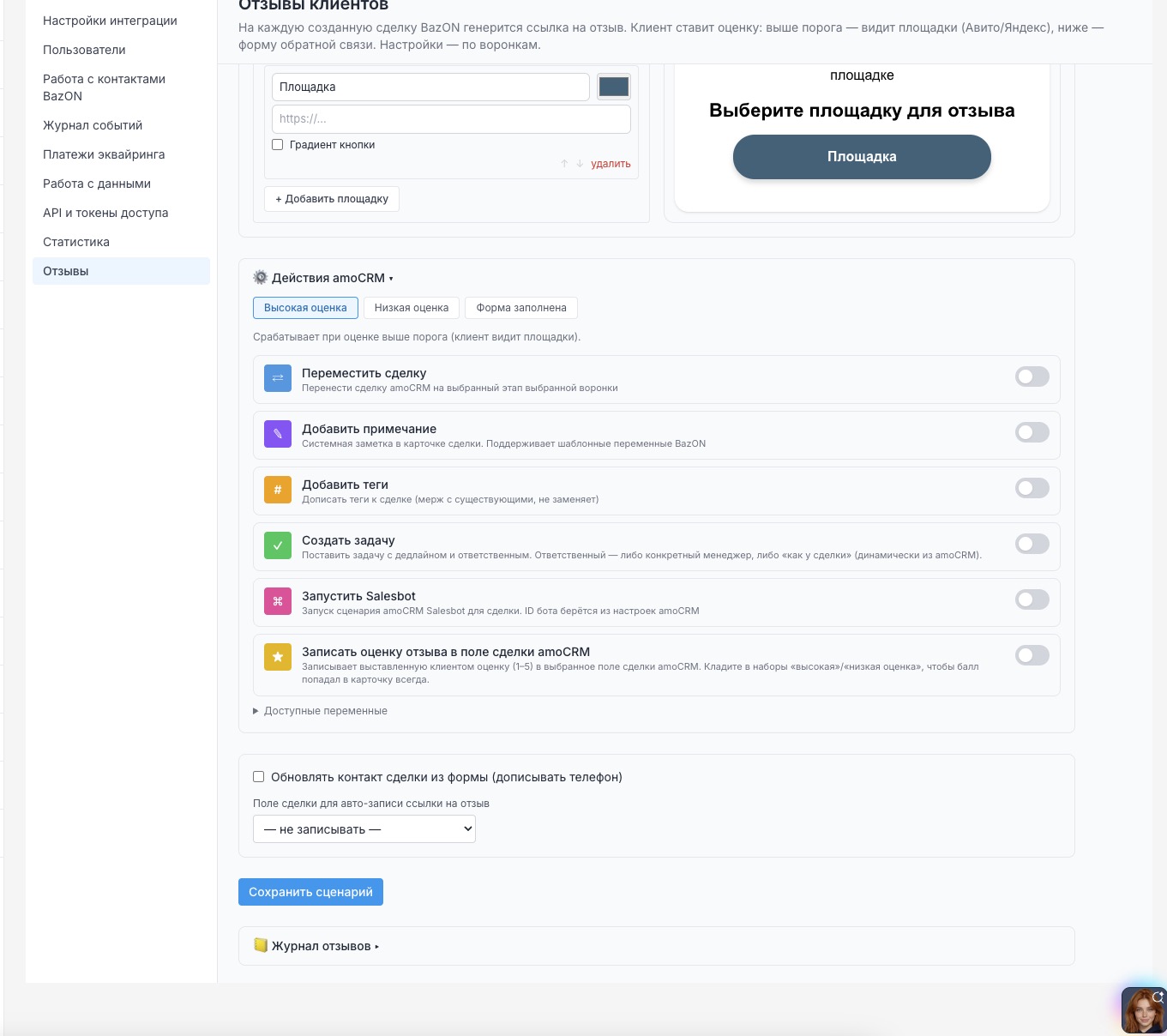Click the pink Salesbot command icon
The width and height of the screenshot is (1167, 1036).
tap(278, 601)
